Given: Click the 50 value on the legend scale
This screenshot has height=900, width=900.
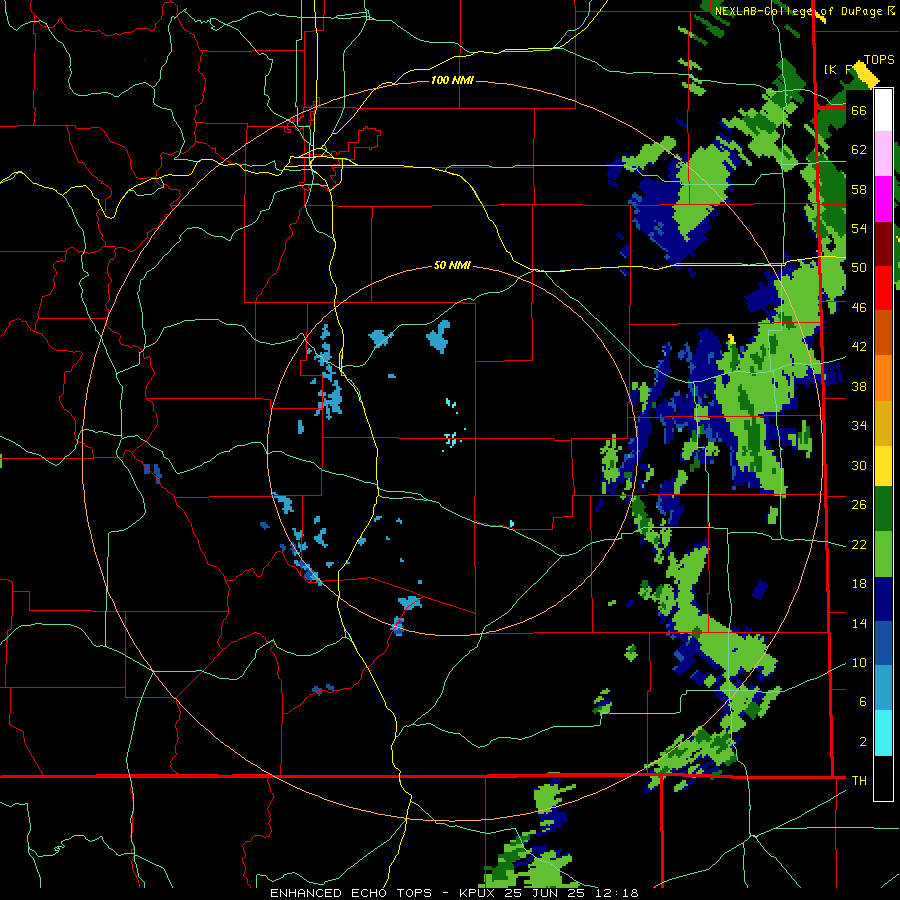Looking at the screenshot, I should tap(859, 268).
